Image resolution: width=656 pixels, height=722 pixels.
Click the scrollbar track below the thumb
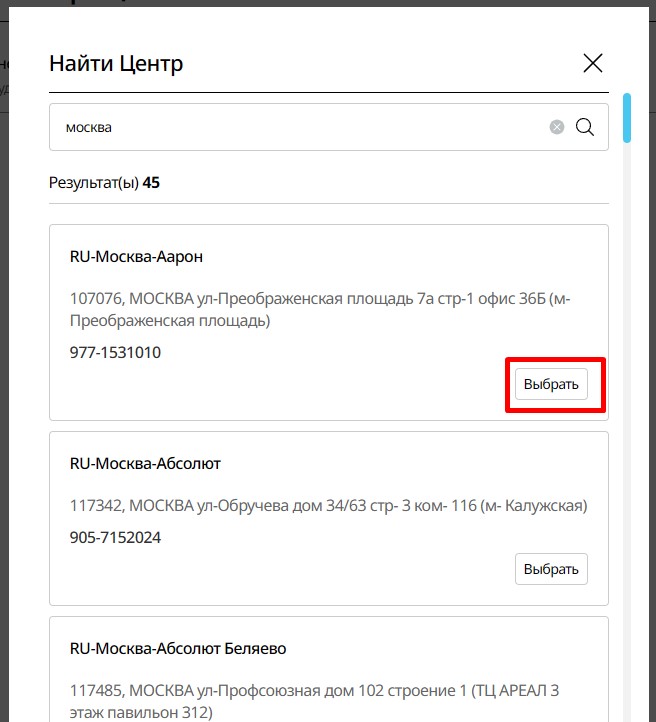point(627,400)
